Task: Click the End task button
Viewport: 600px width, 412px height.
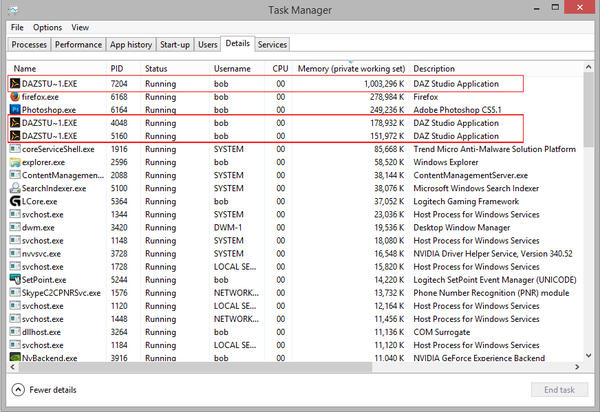Action: coord(559,390)
